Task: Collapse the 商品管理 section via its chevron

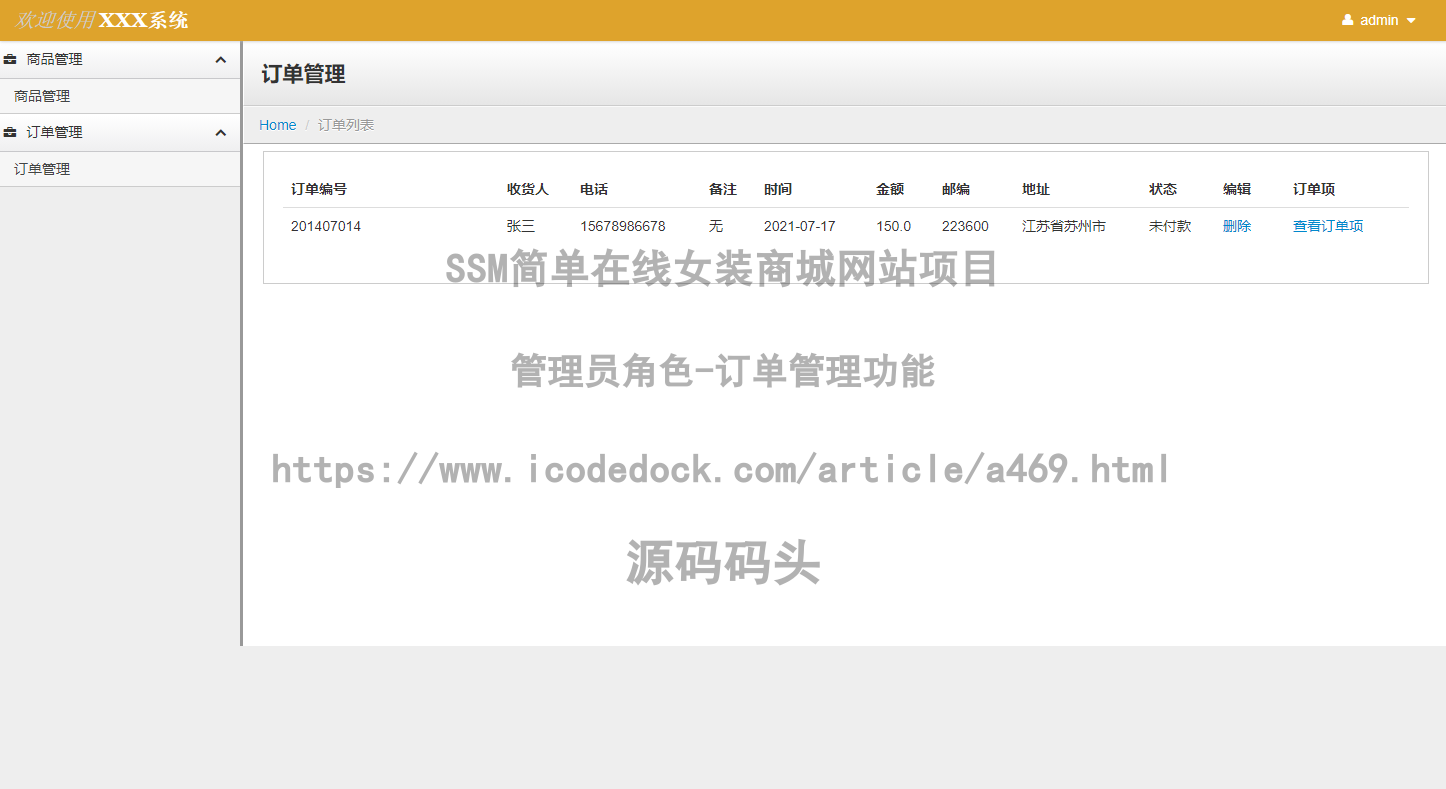Action: 220,59
